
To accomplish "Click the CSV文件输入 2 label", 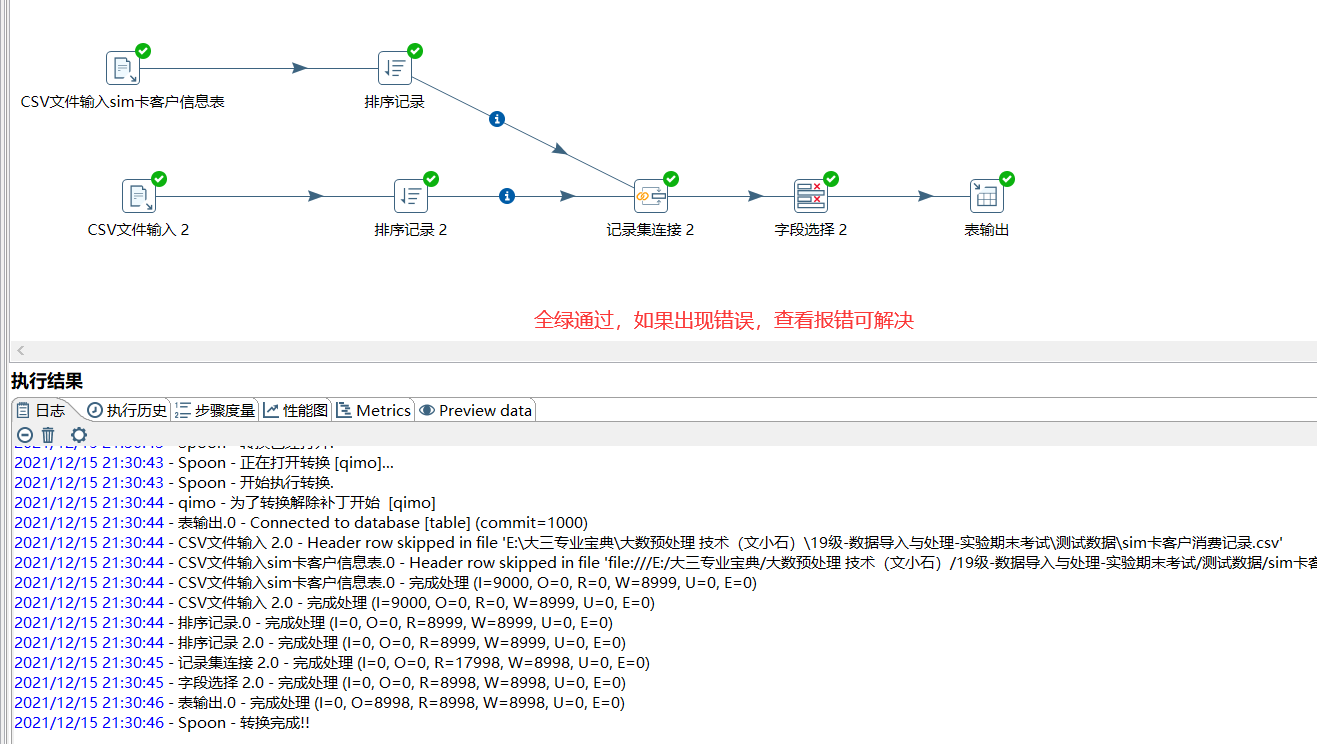I will pos(139,230).
